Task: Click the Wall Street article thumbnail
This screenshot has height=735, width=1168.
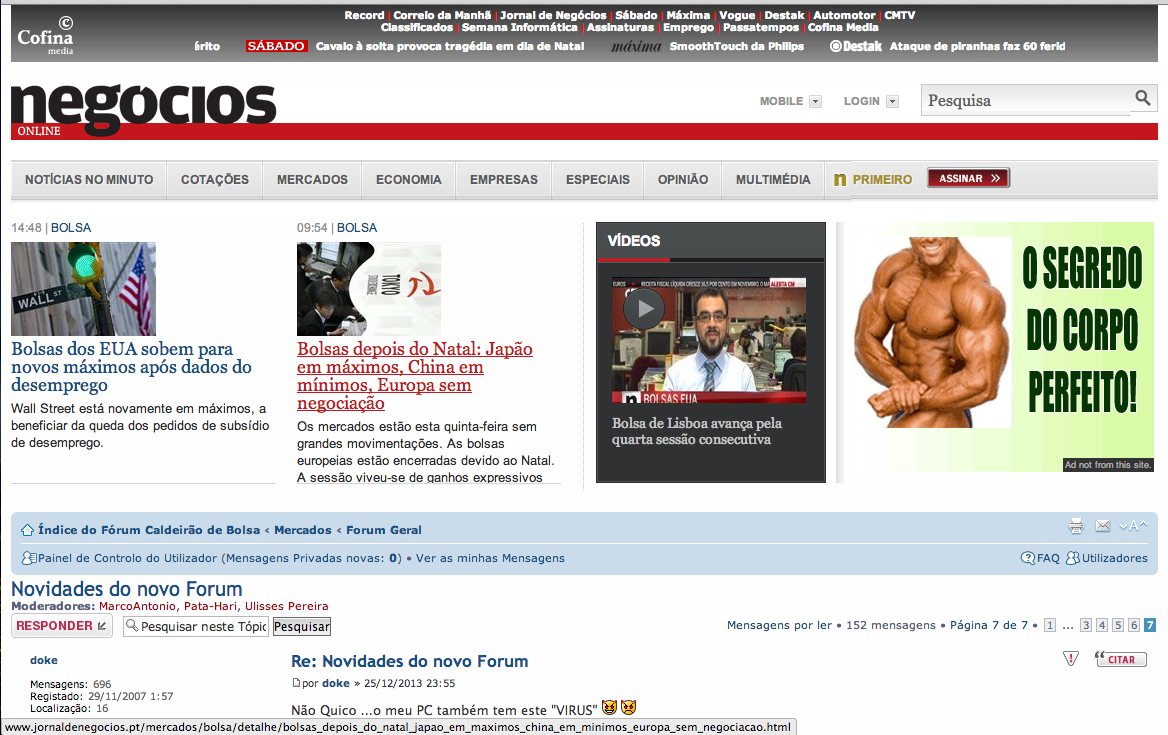Action: [x=83, y=289]
